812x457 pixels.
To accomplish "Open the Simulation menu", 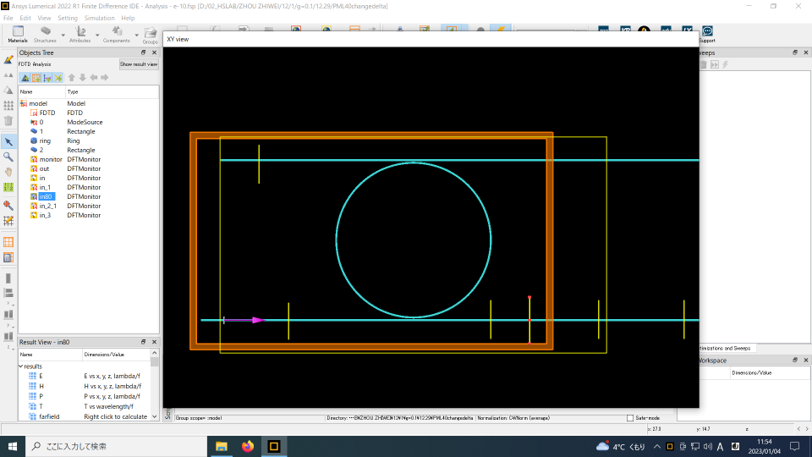I will pos(99,18).
